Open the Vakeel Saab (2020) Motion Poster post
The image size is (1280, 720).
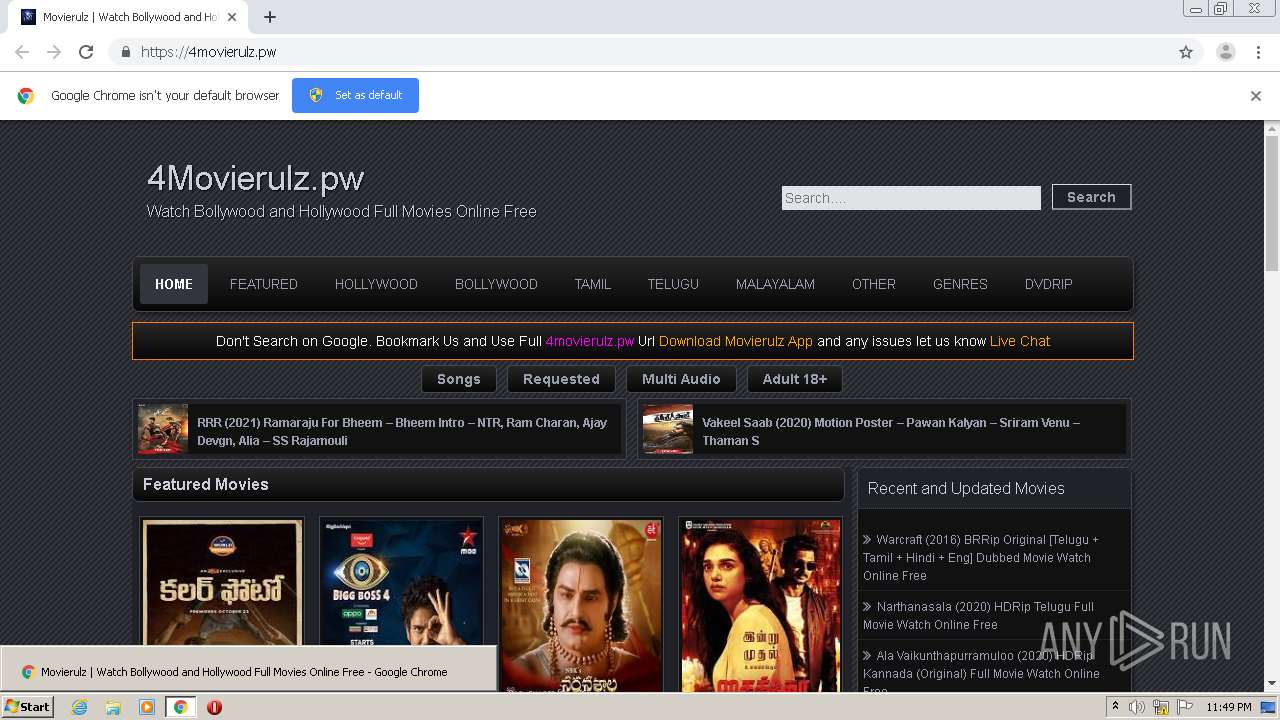891,431
